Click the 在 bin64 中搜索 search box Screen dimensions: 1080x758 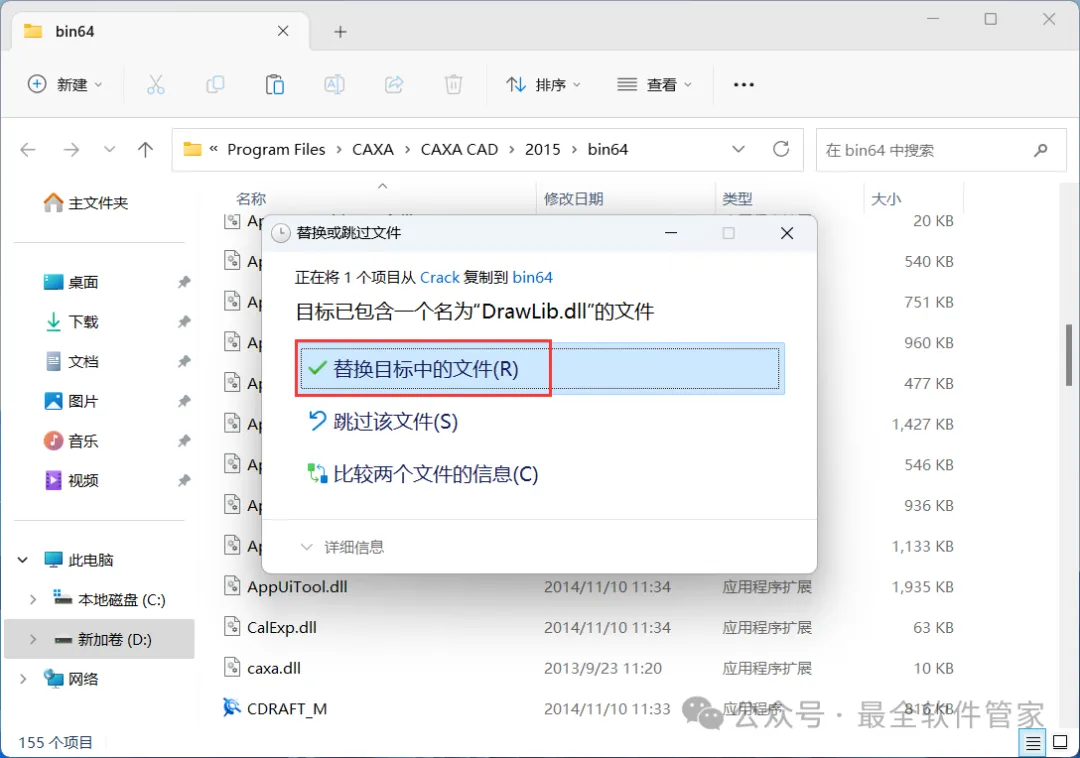coord(941,149)
